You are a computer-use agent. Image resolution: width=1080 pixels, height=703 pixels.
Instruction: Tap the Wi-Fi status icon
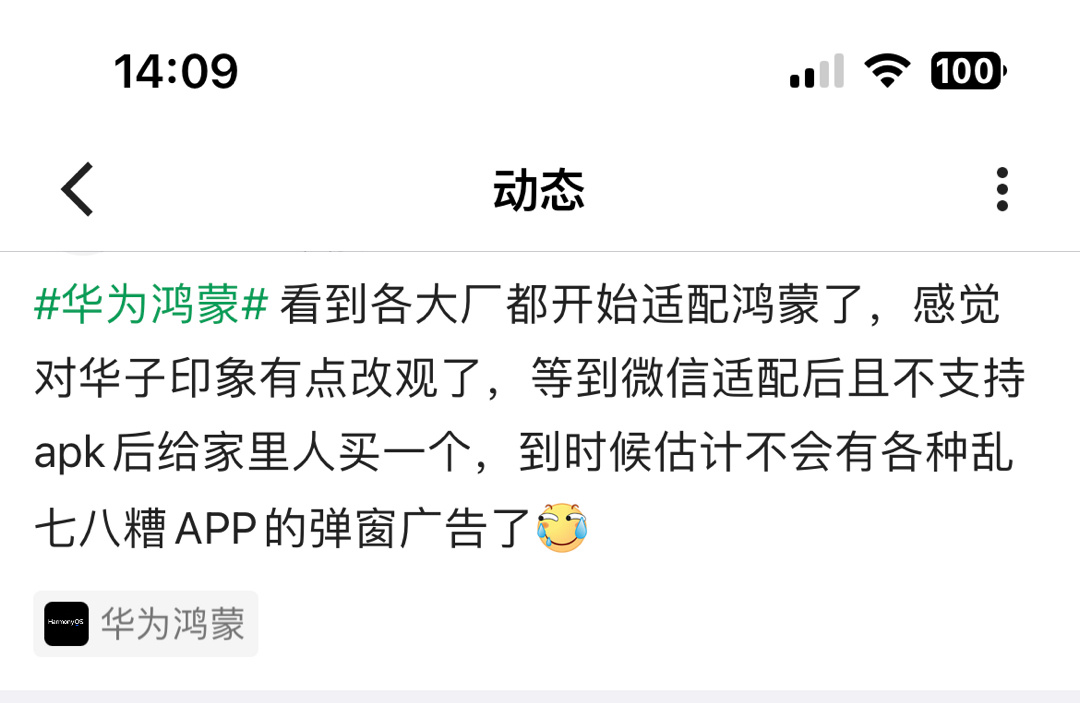[x=887, y=70]
